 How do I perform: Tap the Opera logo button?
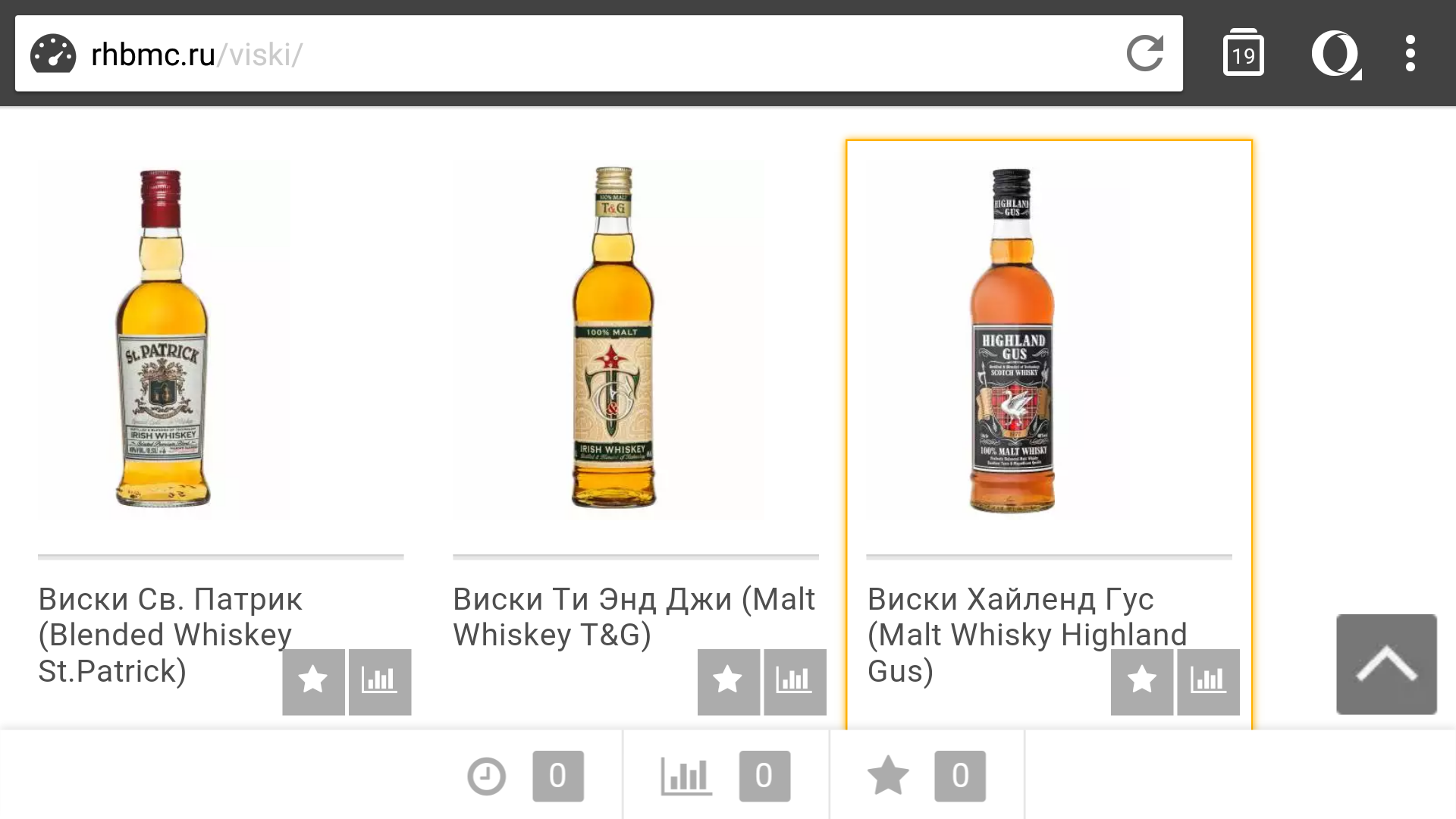[1335, 54]
